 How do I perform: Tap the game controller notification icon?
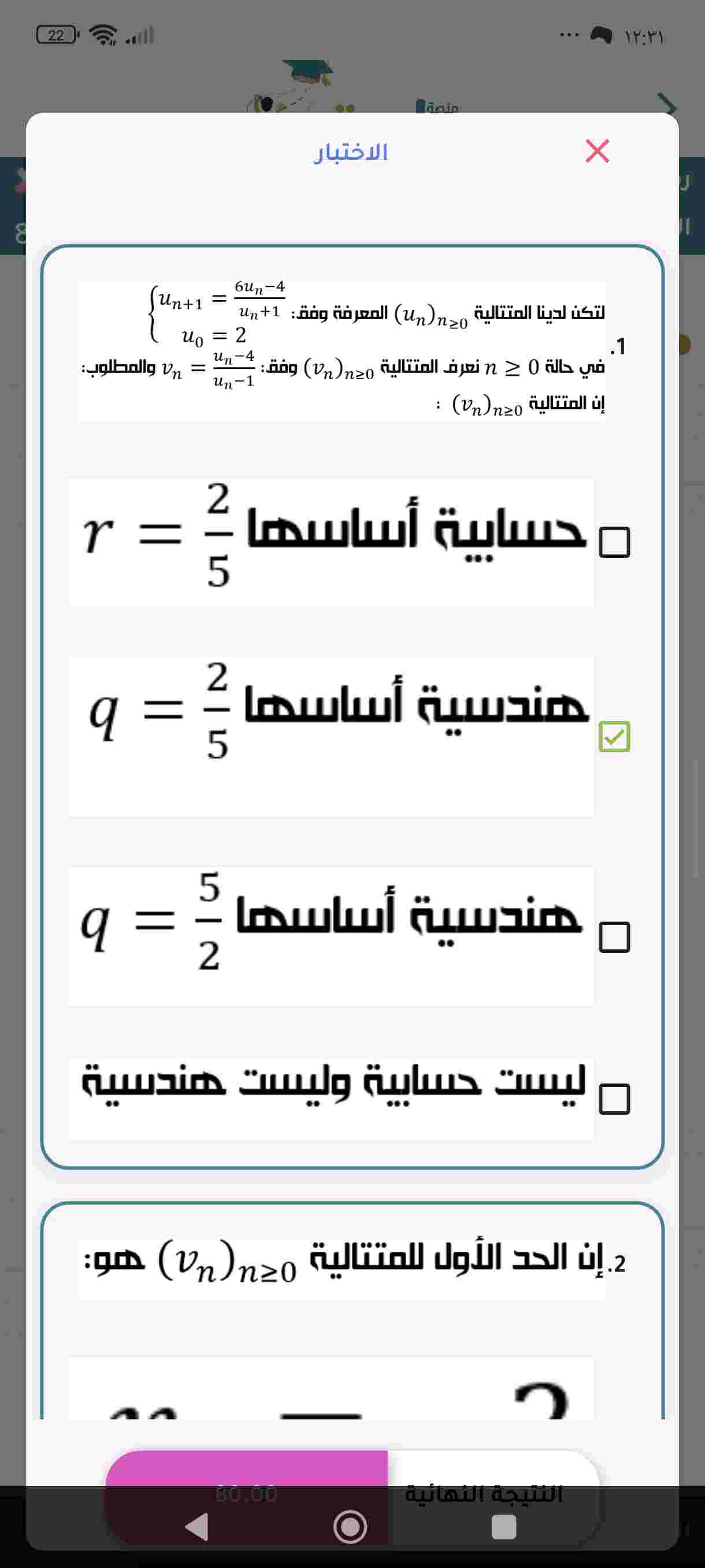(x=601, y=35)
